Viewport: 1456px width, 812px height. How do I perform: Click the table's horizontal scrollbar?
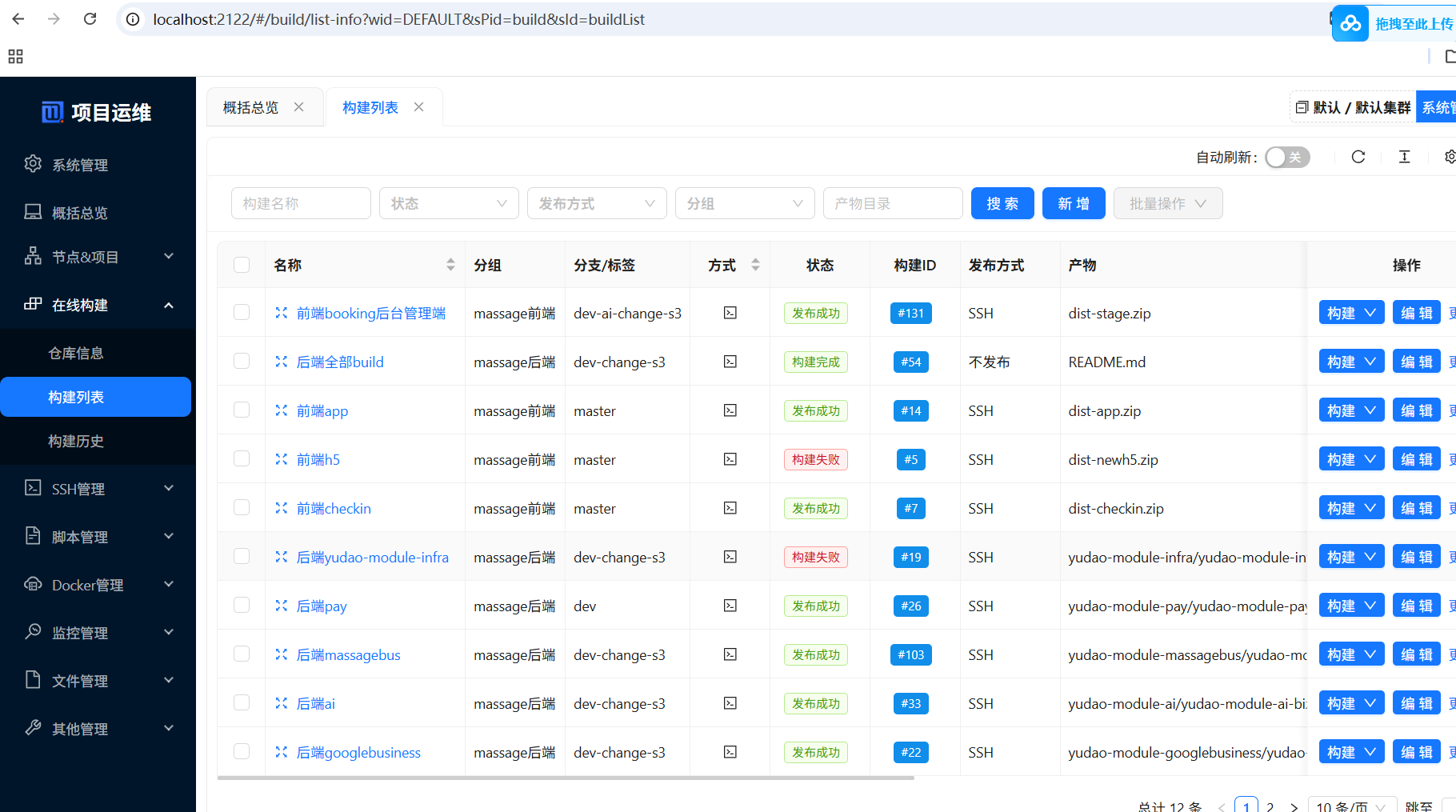pyautogui.click(x=566, y=778)
